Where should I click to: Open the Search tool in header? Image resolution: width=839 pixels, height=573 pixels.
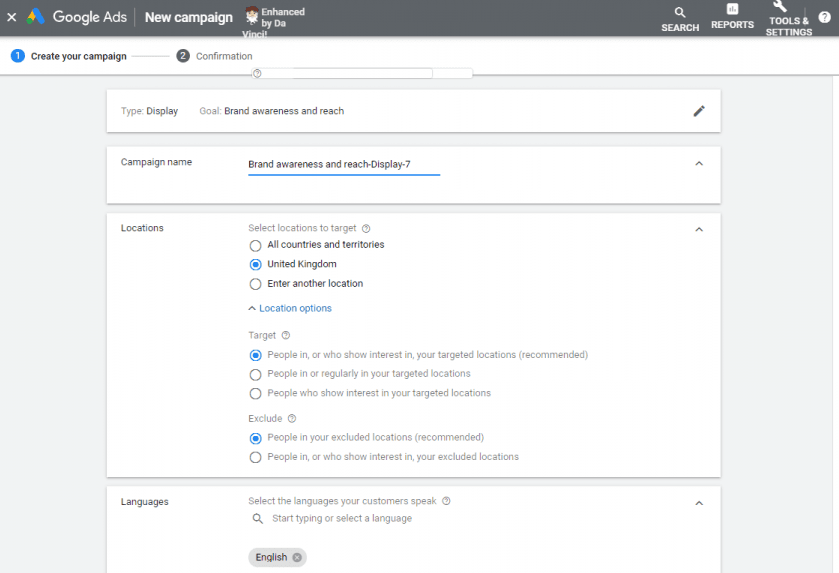680,13
